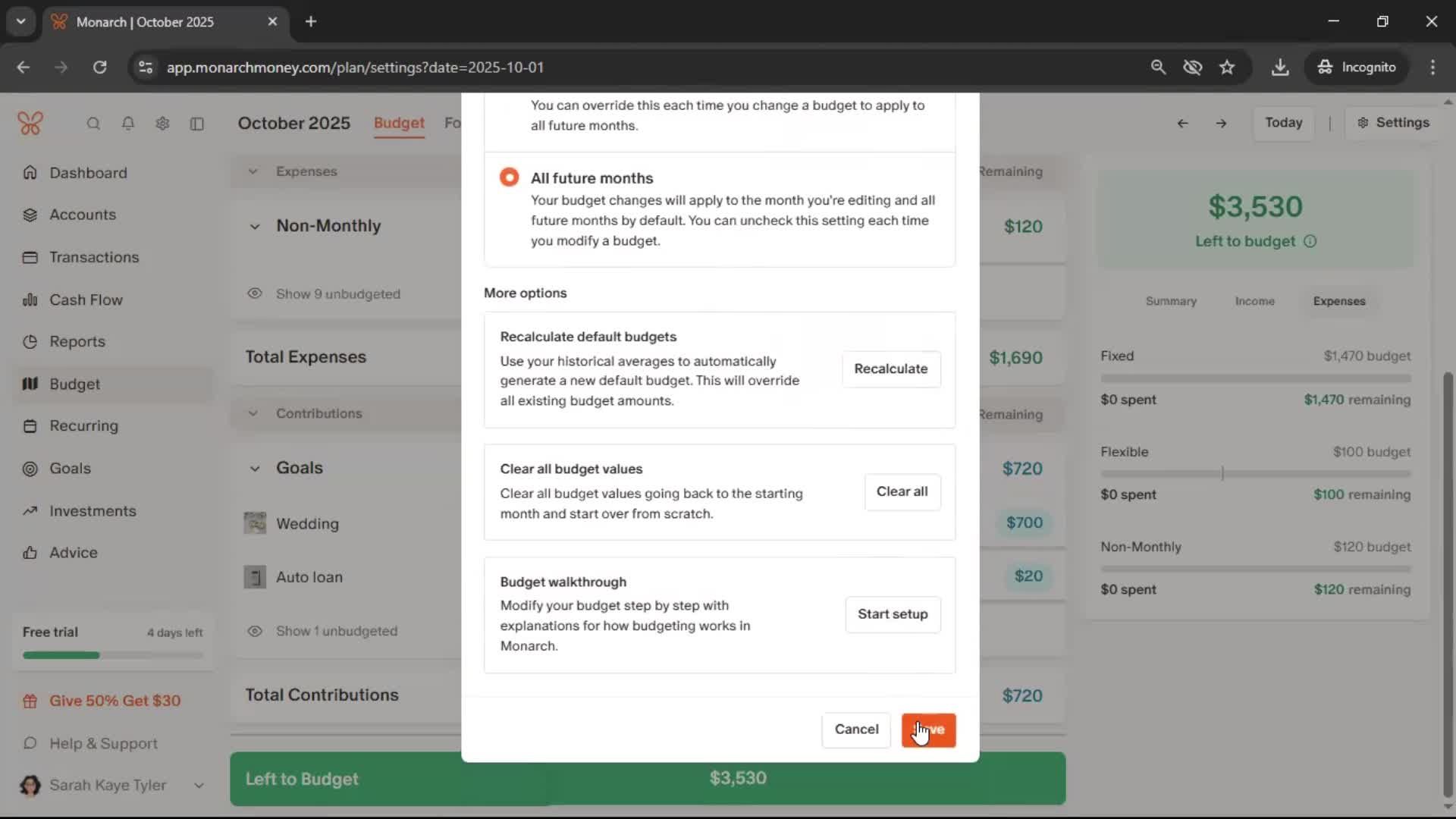
Task: Open Cash Flow in sidebar
Action: coord(86,300)
